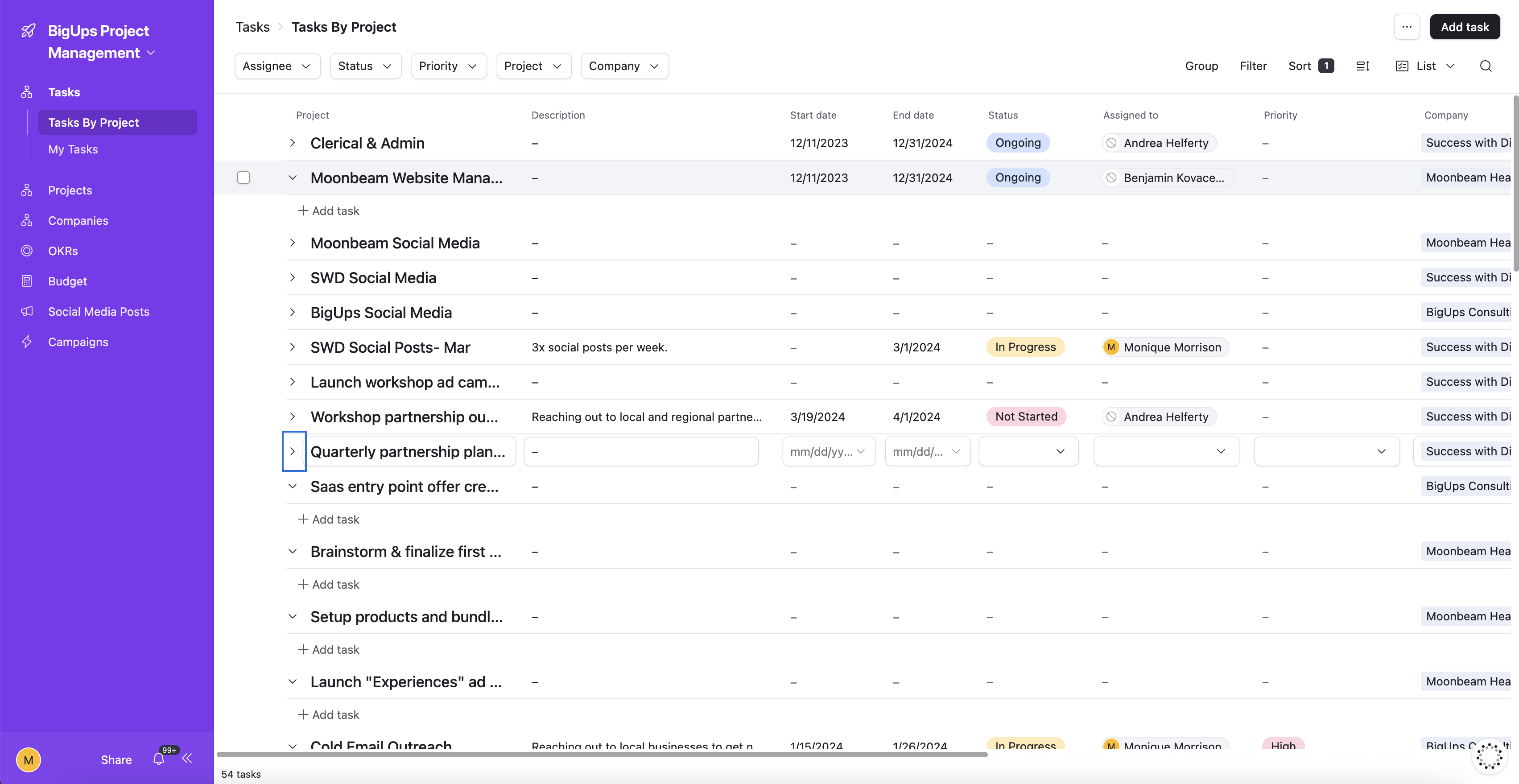The width and height of the screenshot is (1519, 784).
Task: Click the search magnifier icon
Action: (1486, 66)
